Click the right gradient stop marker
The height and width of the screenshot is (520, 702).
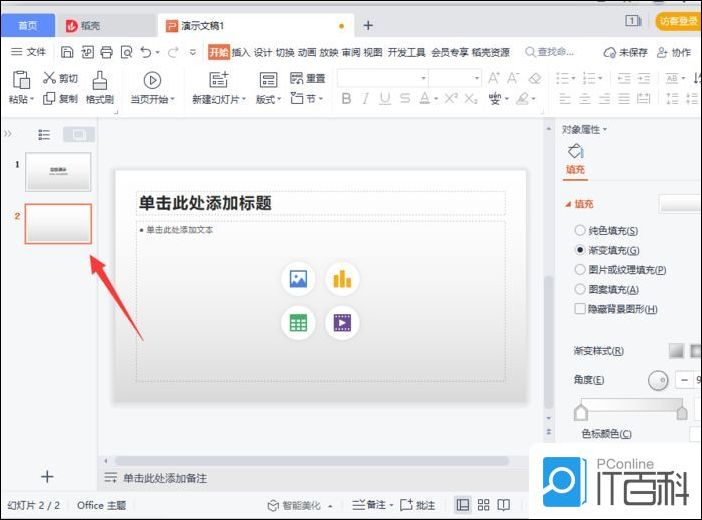pos(682,412)
